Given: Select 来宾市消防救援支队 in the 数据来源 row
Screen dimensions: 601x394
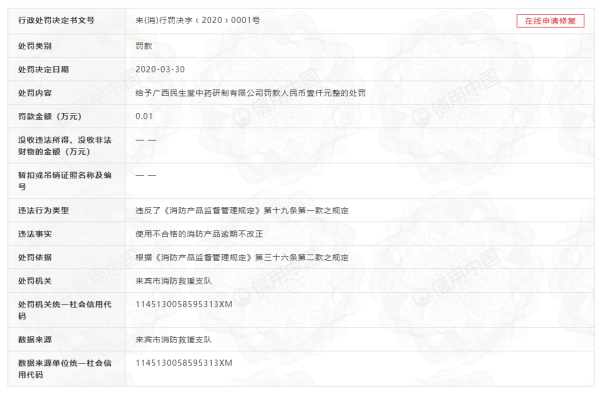Looking at the screenshot, I should click(173, 340).
